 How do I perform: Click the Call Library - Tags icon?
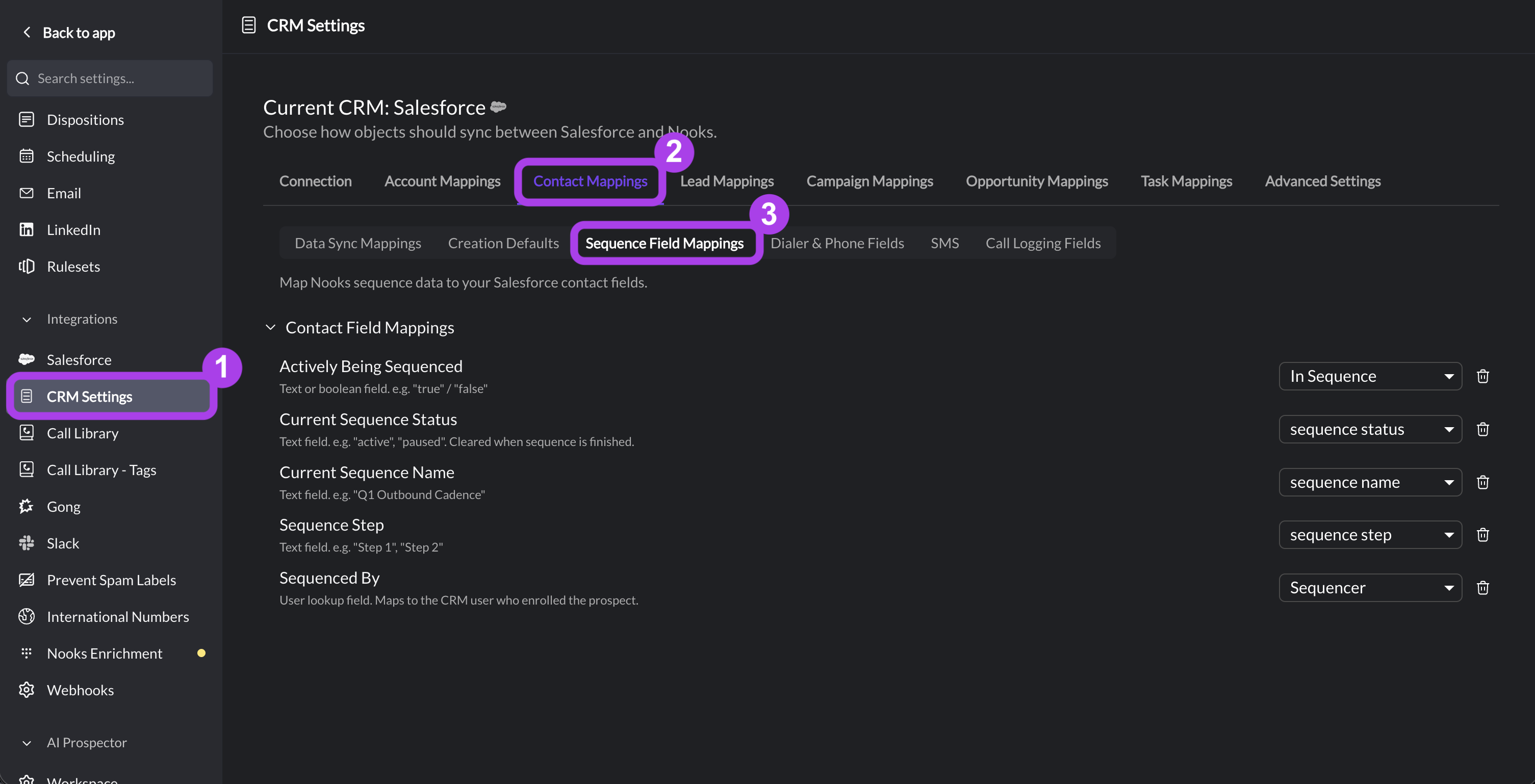26,469
